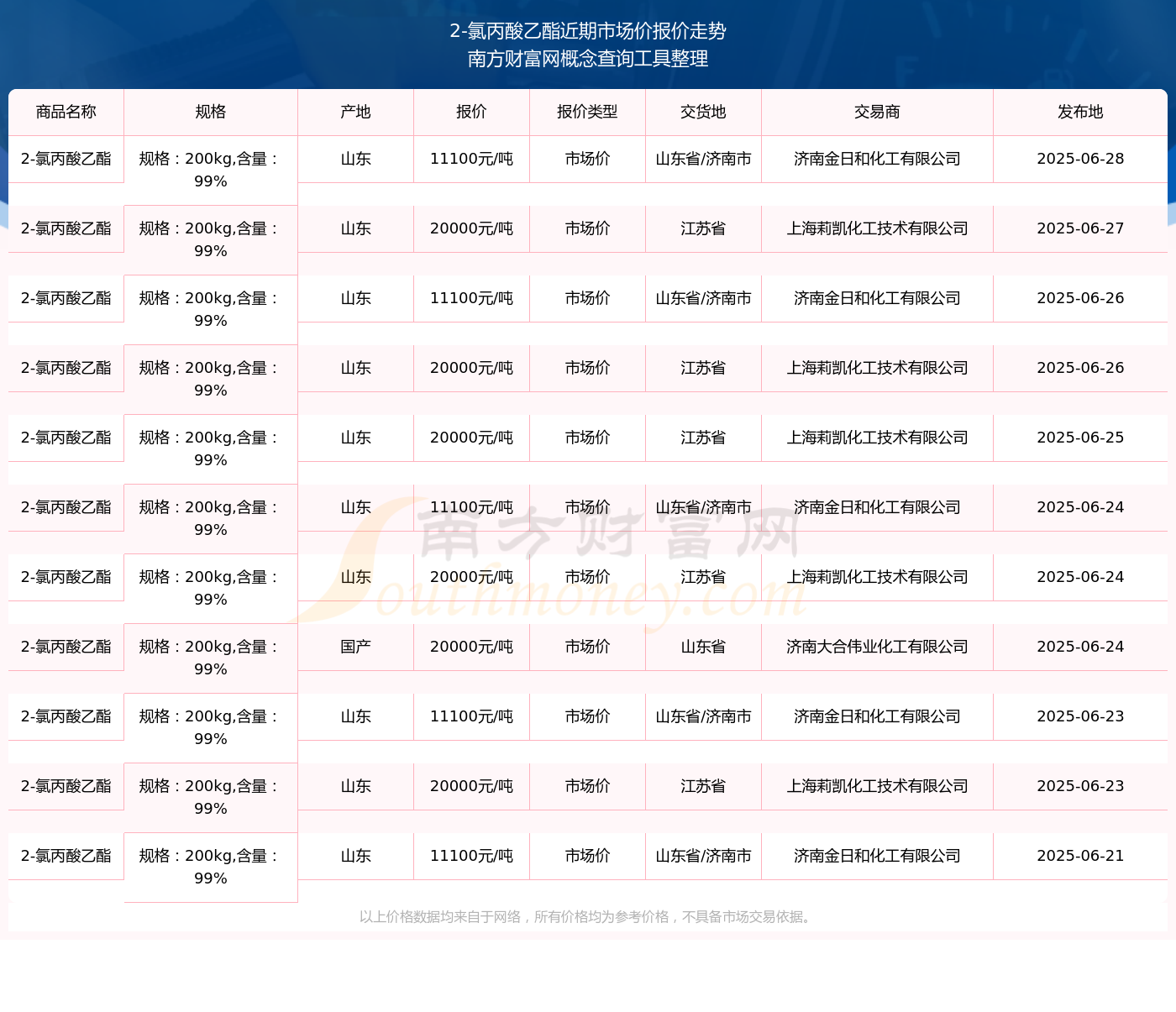Click 20000元/吨 price in 2025-06-27 row
This screenshot has width=1176, height=1012.
472,228
